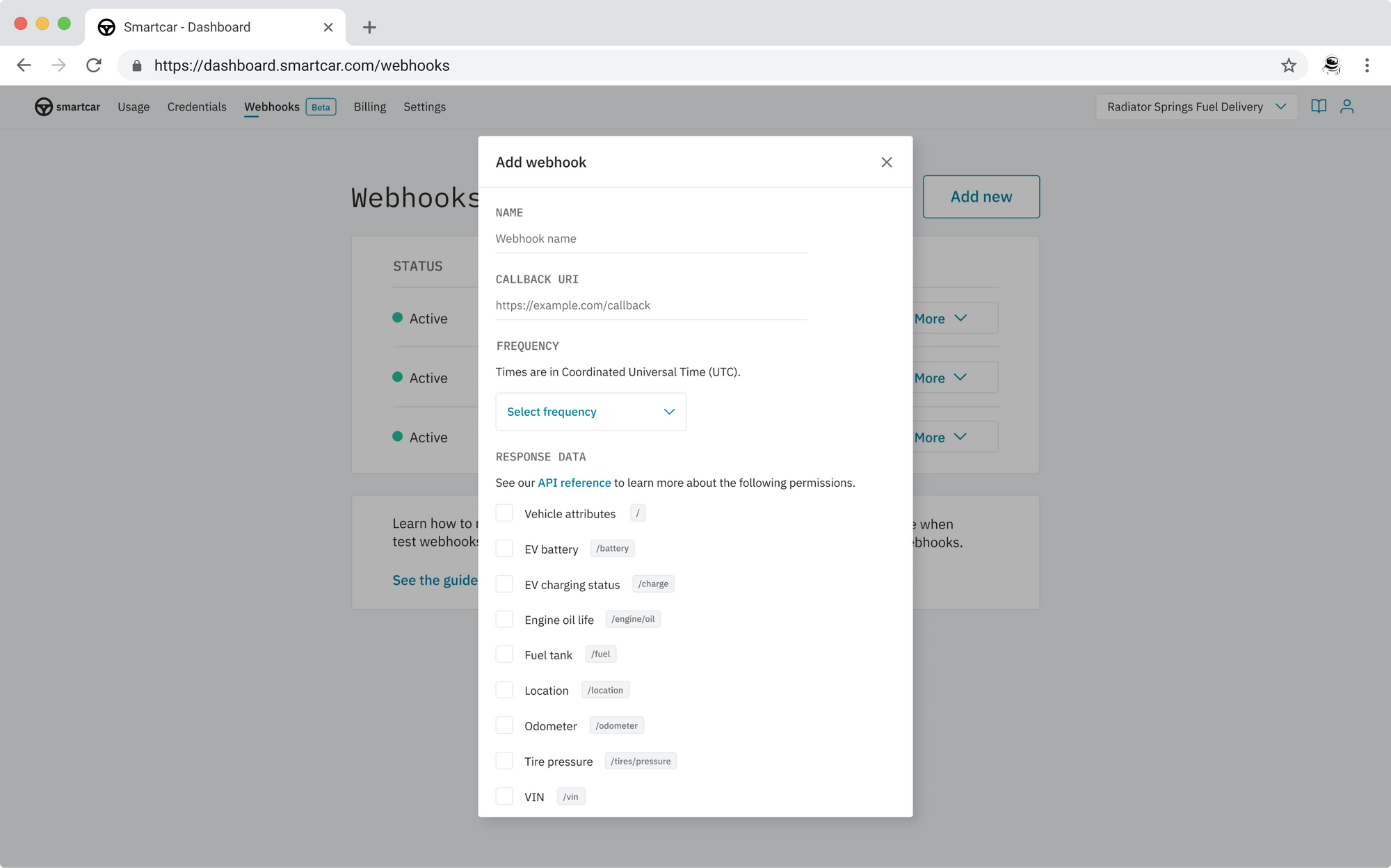Viewport: 1391px width, 868px height.
Task: Expand the first Active webhook's More menu
Action: click(941, 318)
